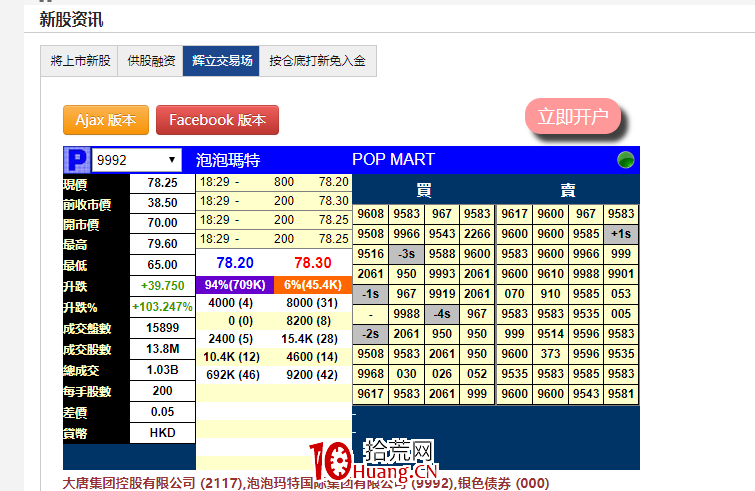This screenshot has height=491, width=755.
Task: Click broker cell 9901 in sell table
Action: point(621,274)
